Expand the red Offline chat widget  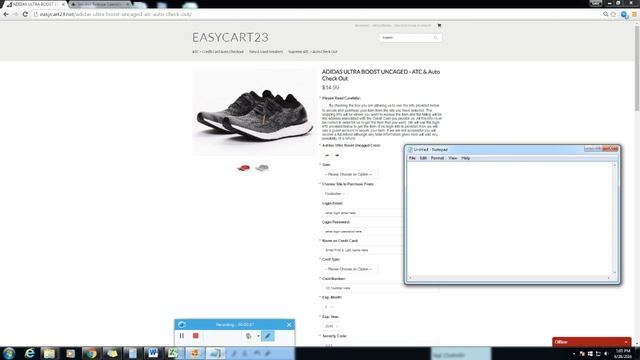point(591,342)
